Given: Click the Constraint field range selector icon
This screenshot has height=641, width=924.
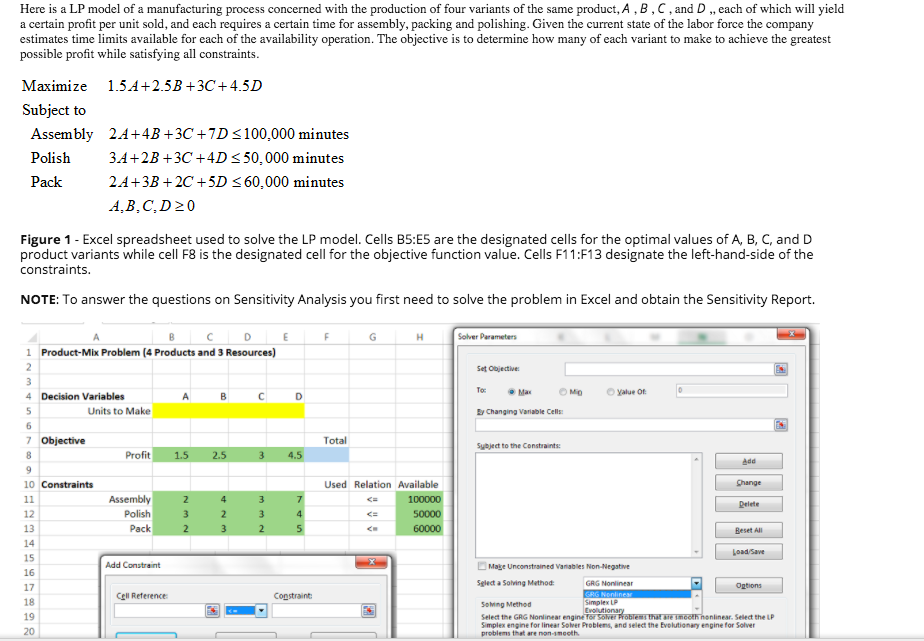Looking at the screenshot, I should click(369, 610).
